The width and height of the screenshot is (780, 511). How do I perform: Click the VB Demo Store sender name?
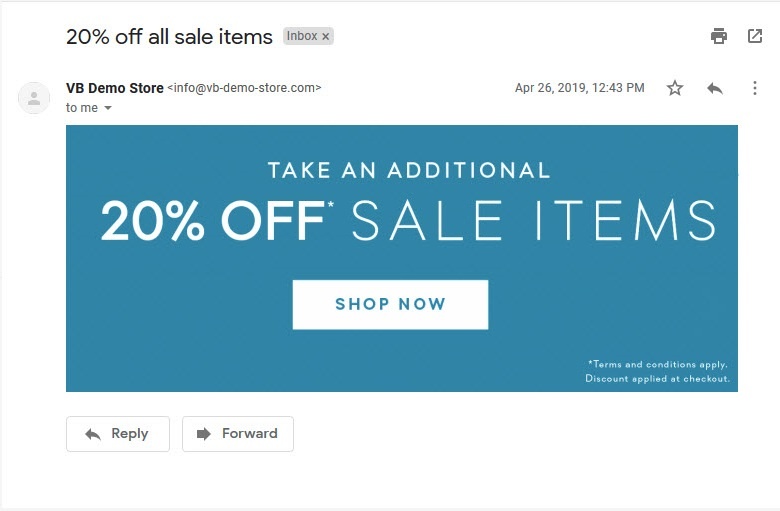[114, 88]
